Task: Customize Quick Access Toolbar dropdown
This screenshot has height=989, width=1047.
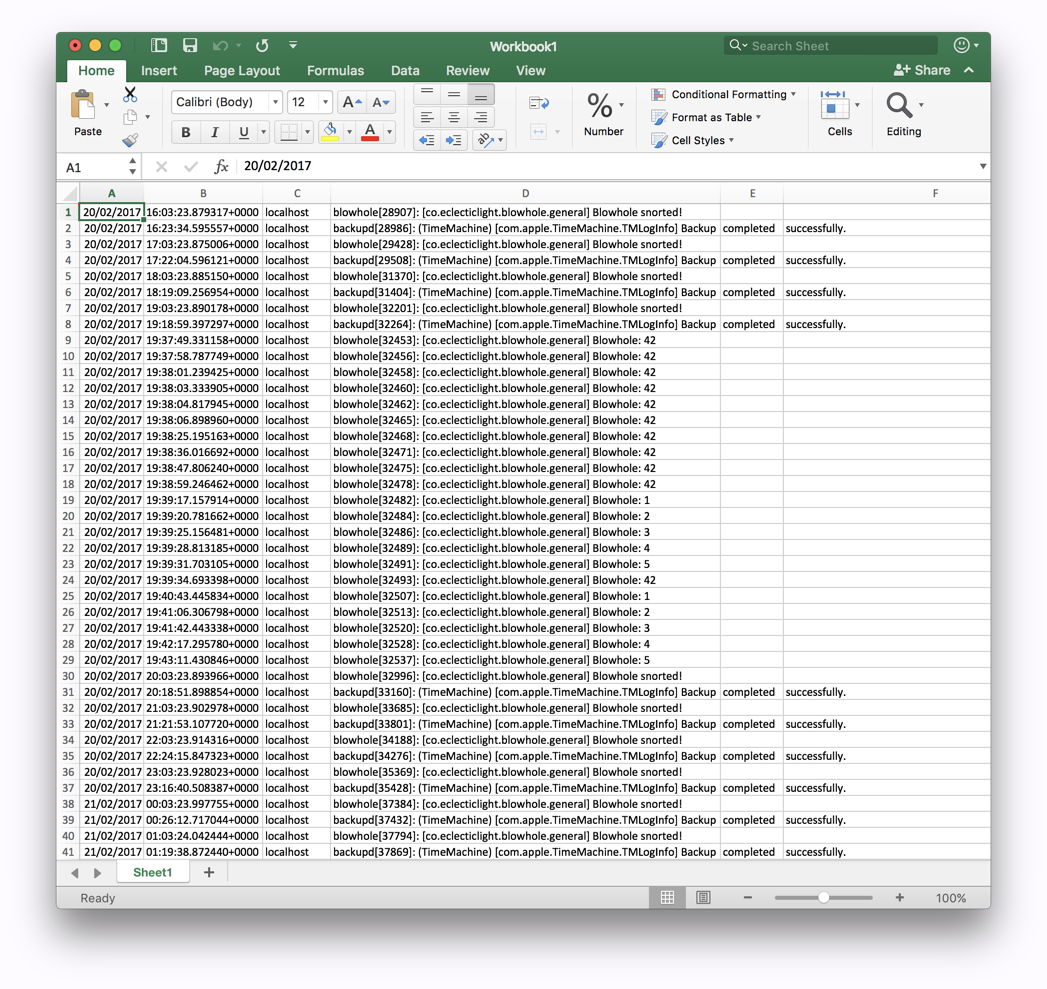Action: [x=292, y=45]
